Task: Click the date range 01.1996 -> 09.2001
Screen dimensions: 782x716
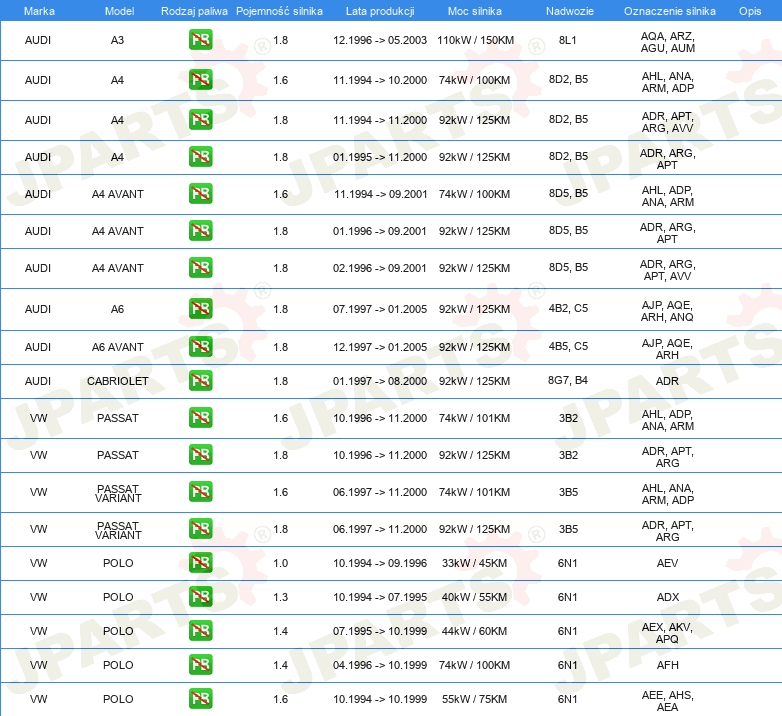Action: click(380, 231)
